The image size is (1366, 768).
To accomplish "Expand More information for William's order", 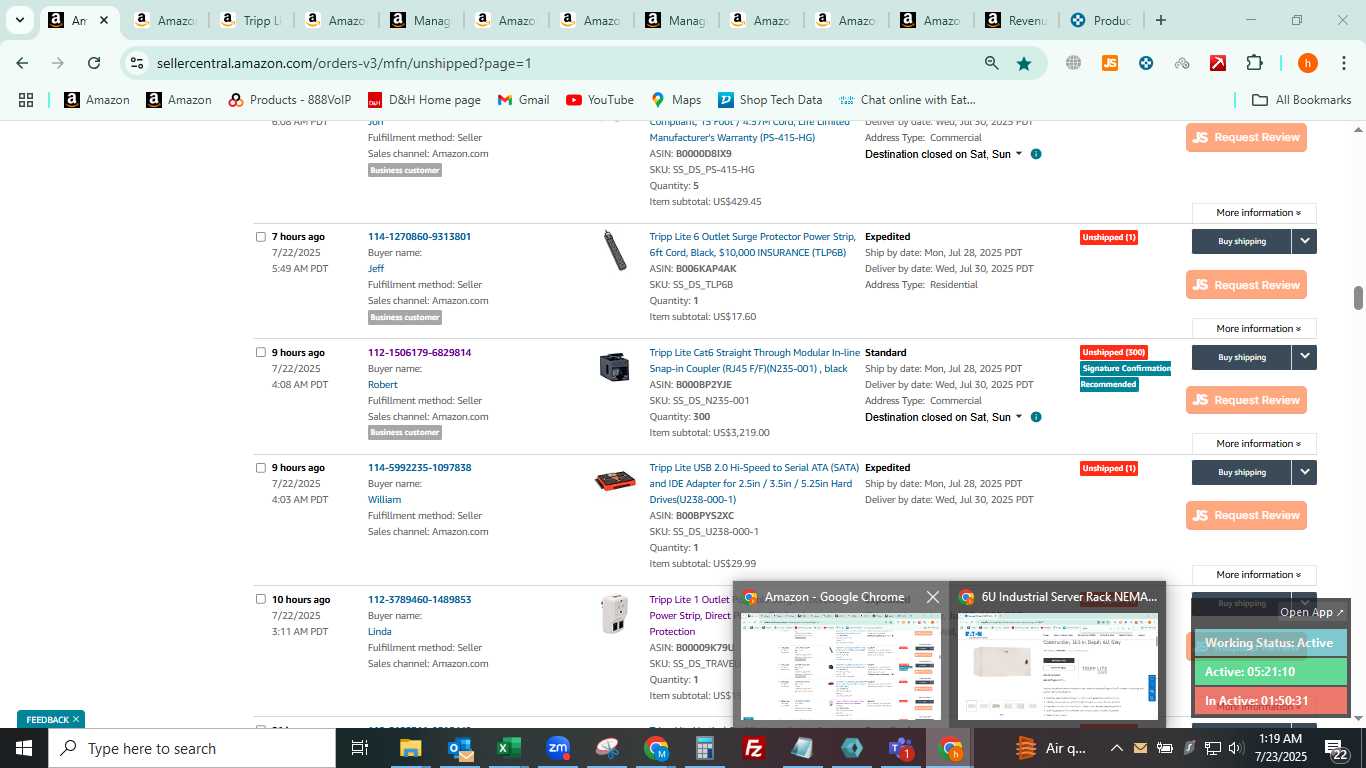I will pos(1254,574).
